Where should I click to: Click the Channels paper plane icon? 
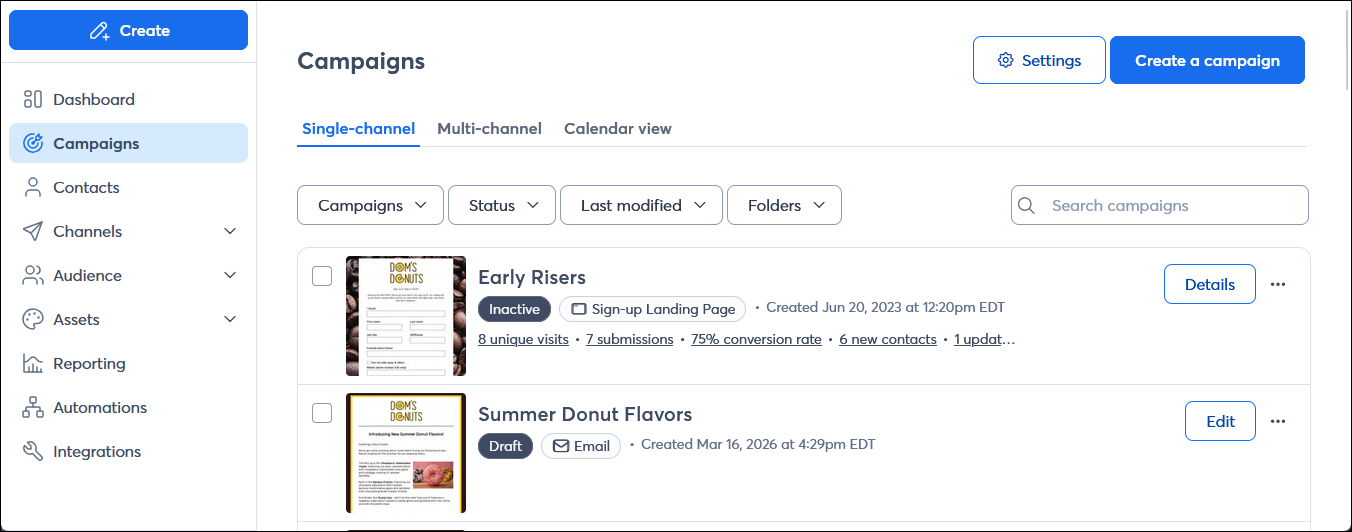(33, 231)
